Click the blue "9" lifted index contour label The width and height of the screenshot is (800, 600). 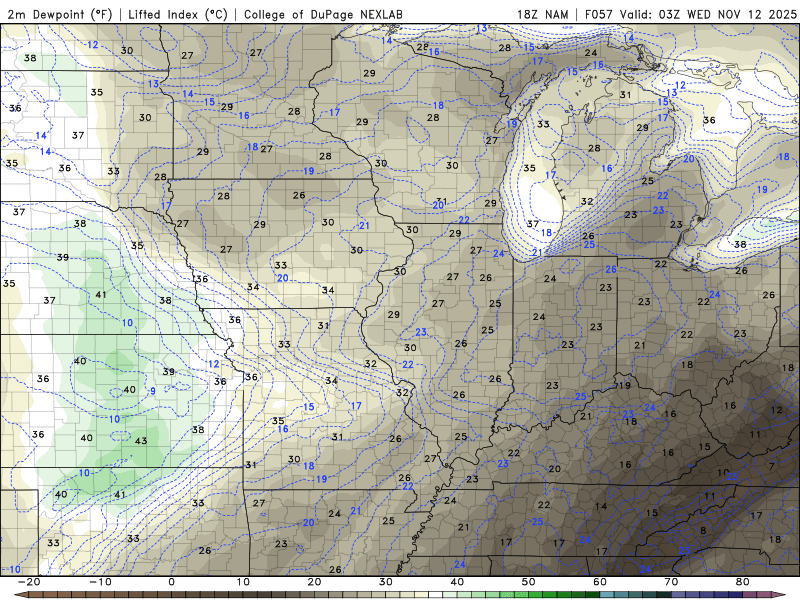(153, 391)
